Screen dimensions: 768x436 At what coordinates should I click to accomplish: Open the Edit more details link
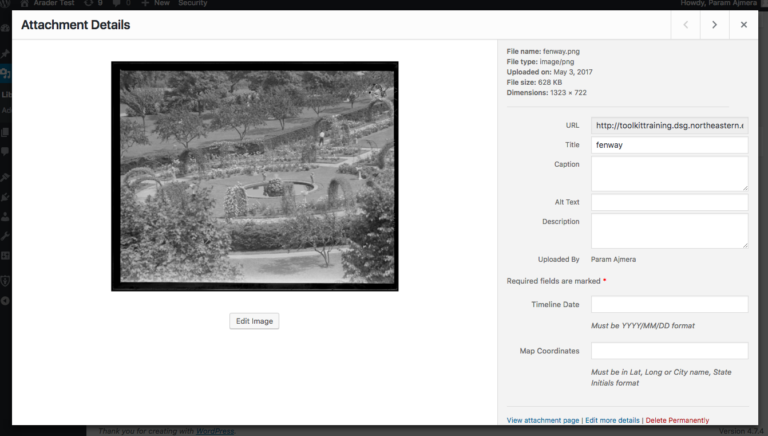tap(612, 420)
